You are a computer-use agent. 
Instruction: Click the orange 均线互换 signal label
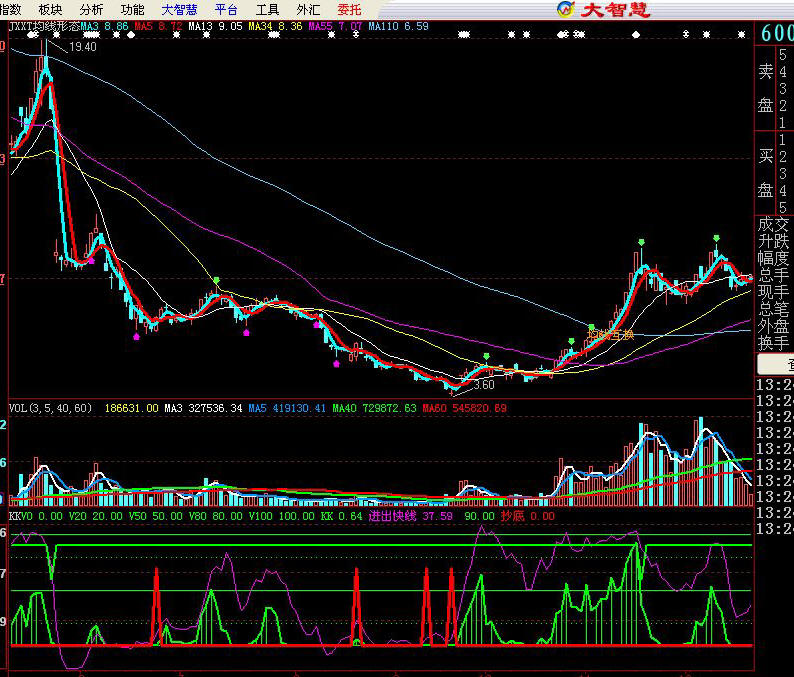coord(611,335)
